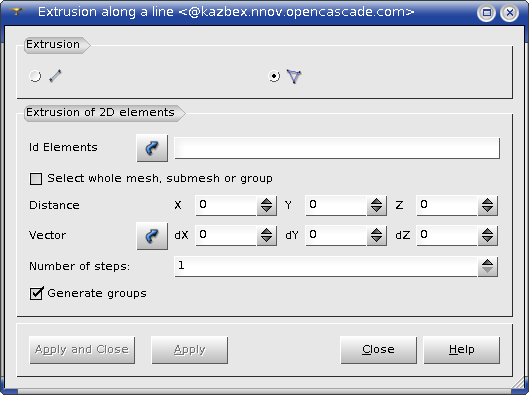Increase Number of steps with up arrow
Viewport: 529px width, 395px height.
click(x=487, y=262)
